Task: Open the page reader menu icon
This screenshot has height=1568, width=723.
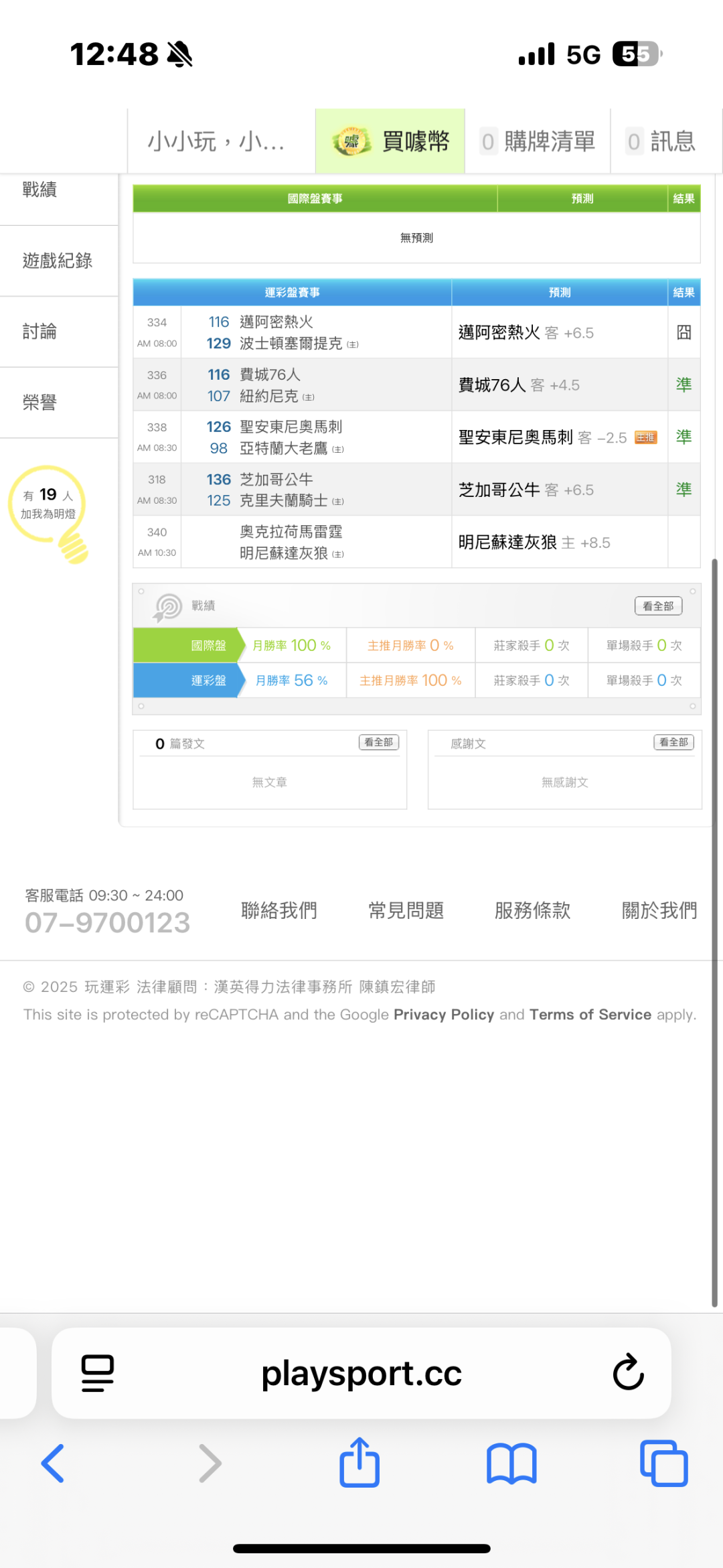Action: 98,1372
